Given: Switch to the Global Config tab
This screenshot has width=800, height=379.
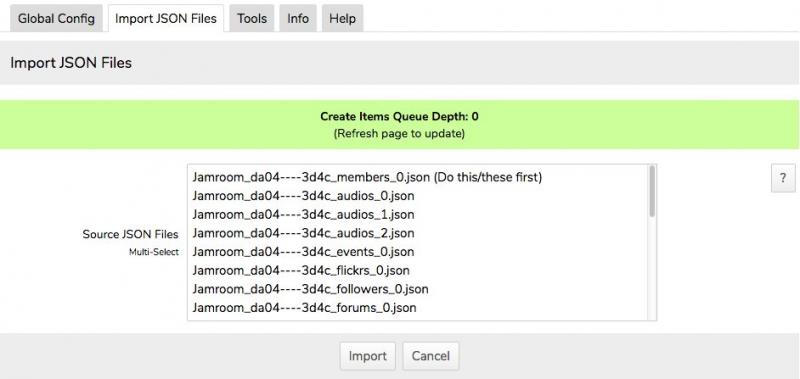Looking at the screenshot, I should point(56,19).
